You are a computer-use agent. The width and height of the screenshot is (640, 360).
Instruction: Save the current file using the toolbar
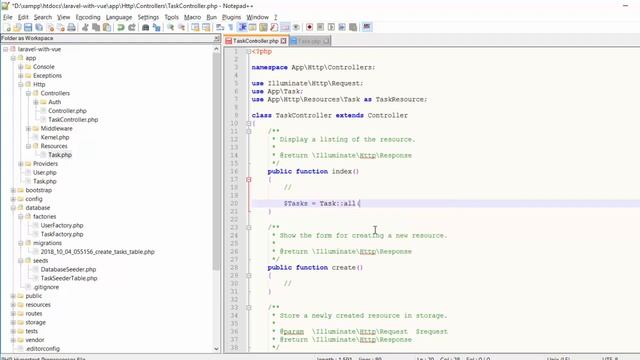(28, 27)
